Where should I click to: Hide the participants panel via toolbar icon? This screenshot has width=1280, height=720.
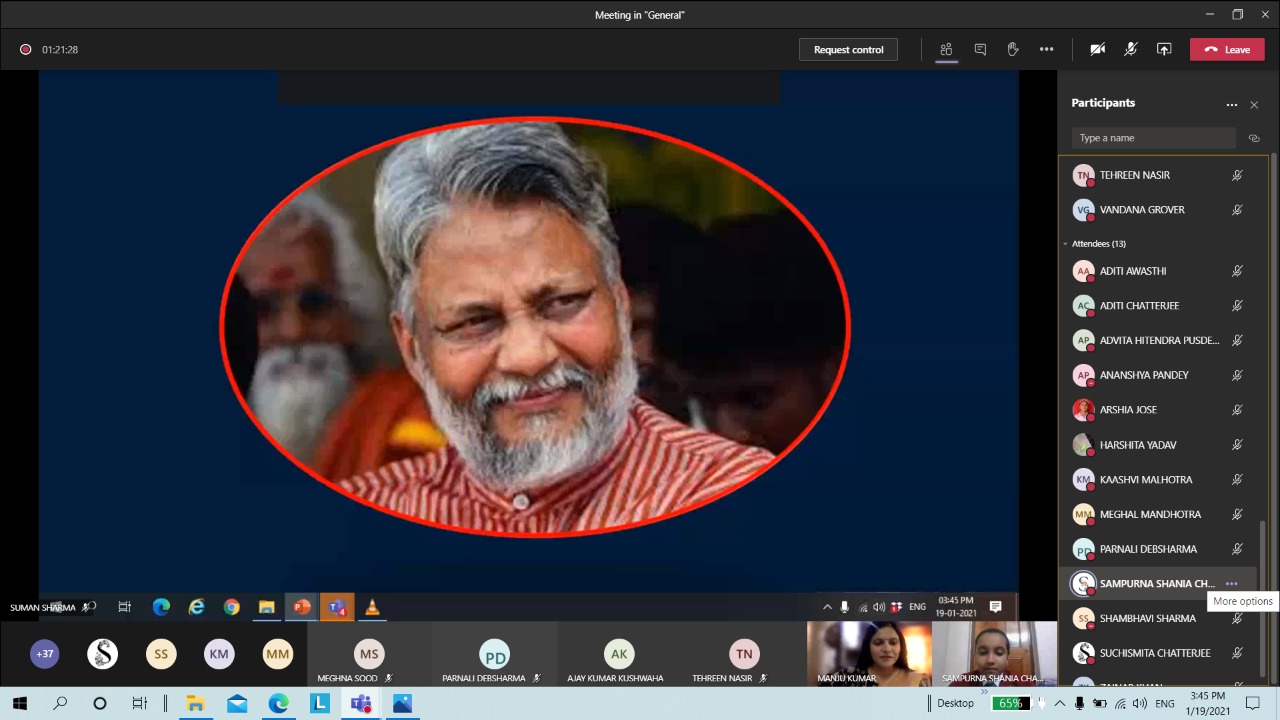946,49
